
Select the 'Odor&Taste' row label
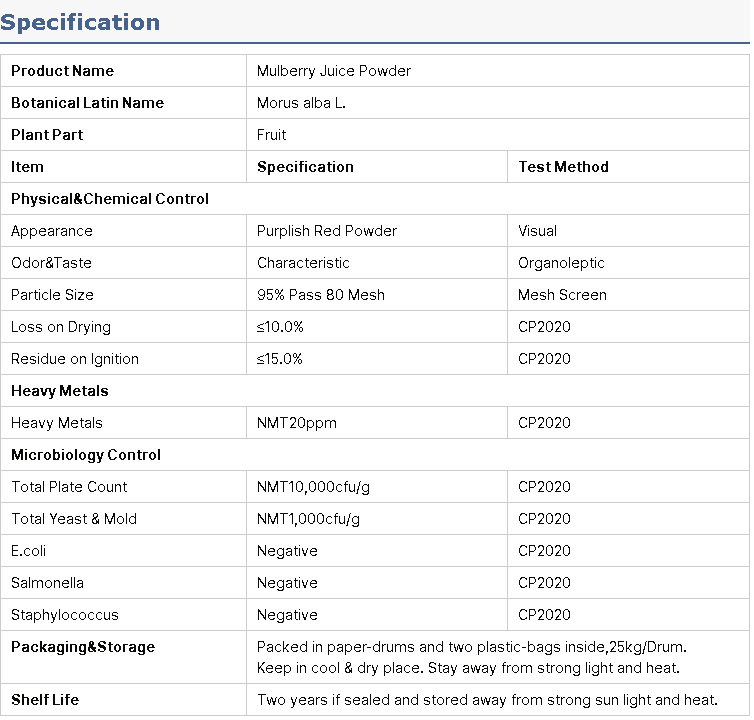coord(51,263)
